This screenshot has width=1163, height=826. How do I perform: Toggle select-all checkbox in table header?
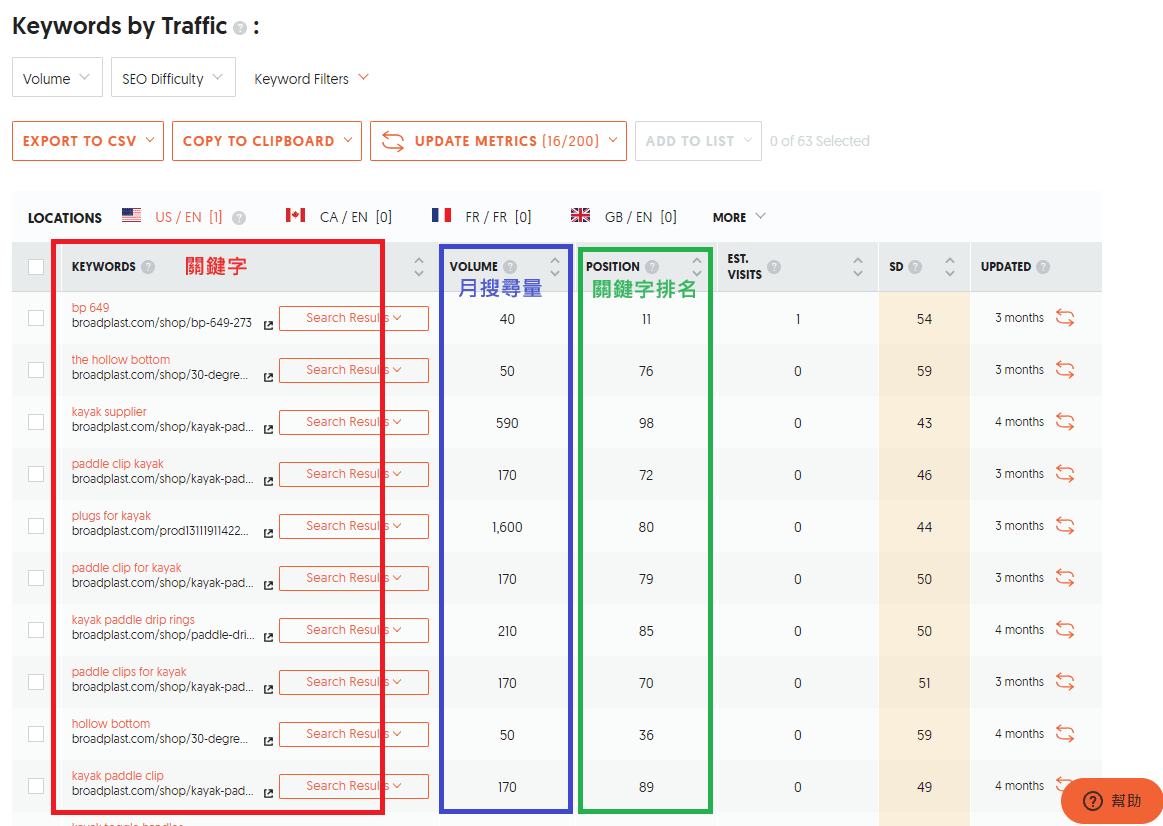coord(36,267)
